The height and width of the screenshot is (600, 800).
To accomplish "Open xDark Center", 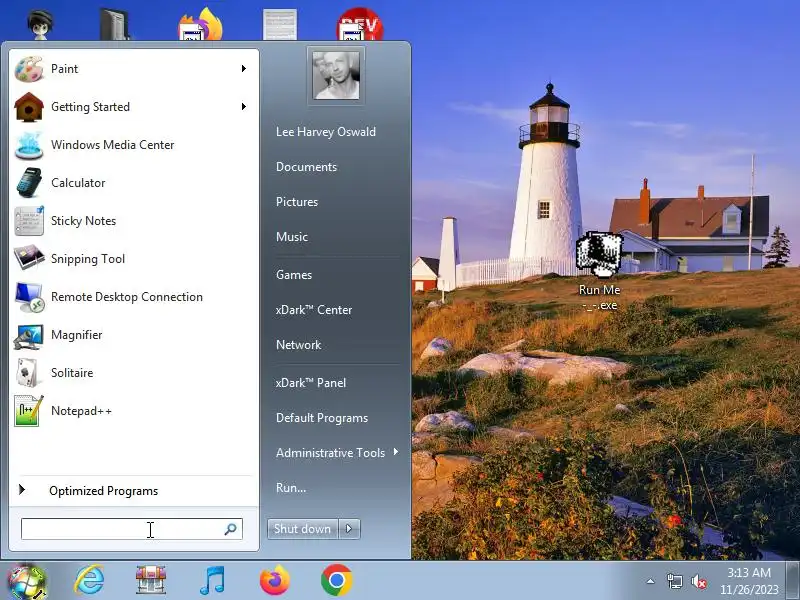I will (x=314, y=310).
